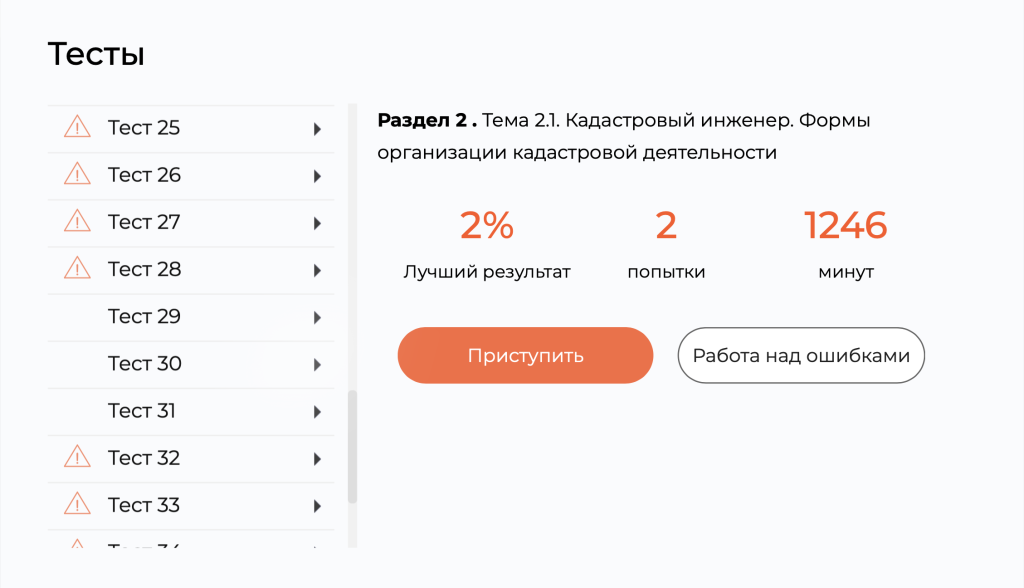Screen dimensions: 1024x588
Task: Click the warning icon next to Тест 34
Action: click(77, 545)
